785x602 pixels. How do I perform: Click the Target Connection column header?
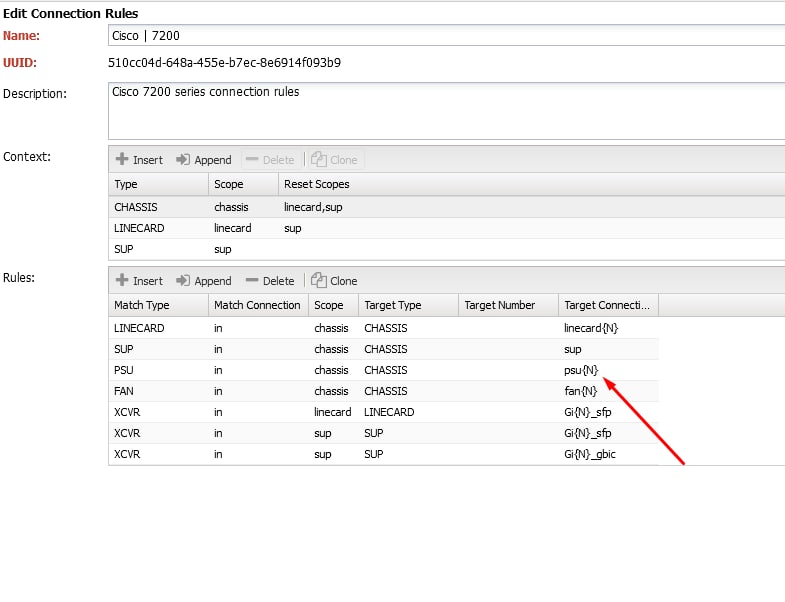[609, 305]
